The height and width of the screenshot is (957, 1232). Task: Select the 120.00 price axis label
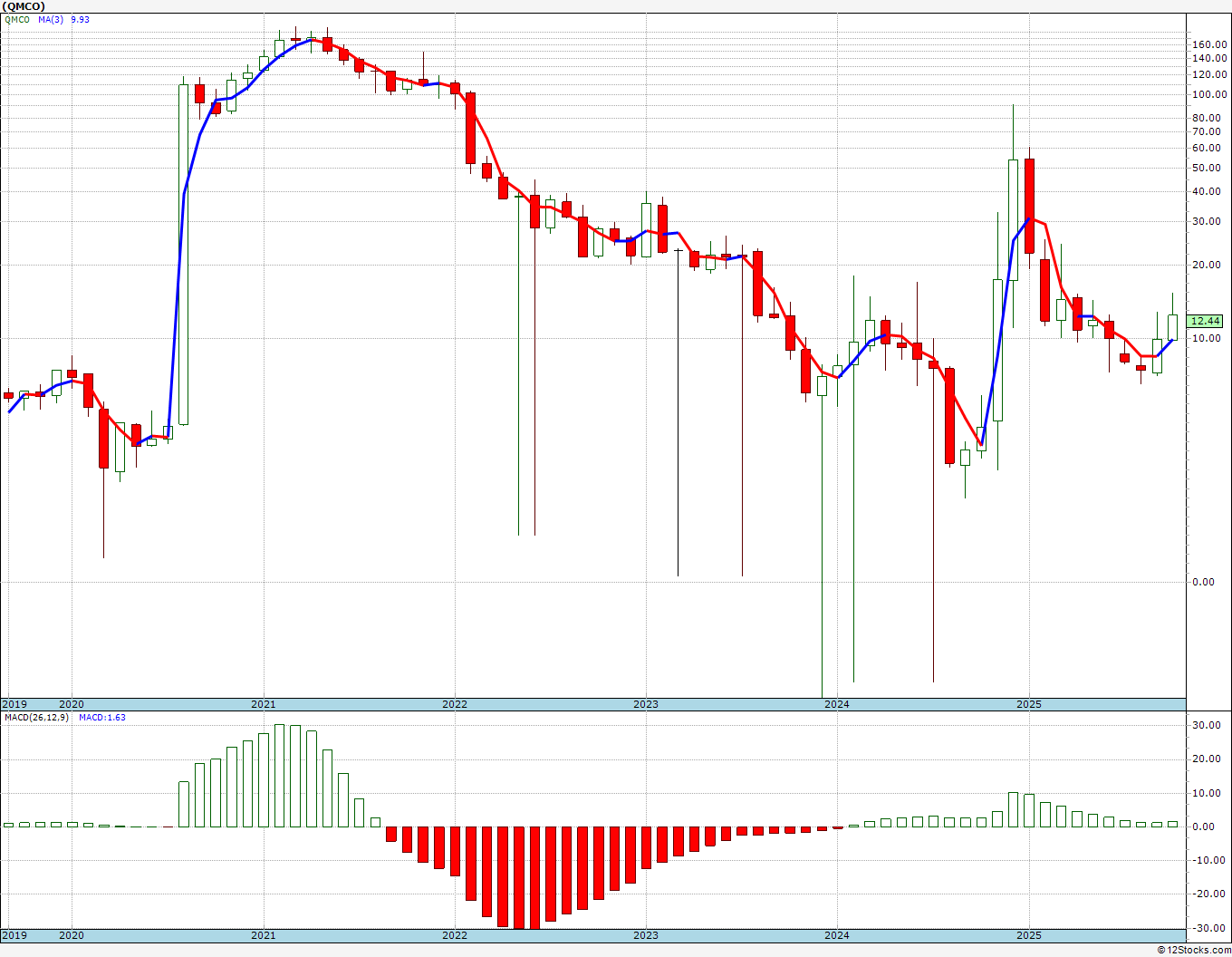coord(1209,74)
